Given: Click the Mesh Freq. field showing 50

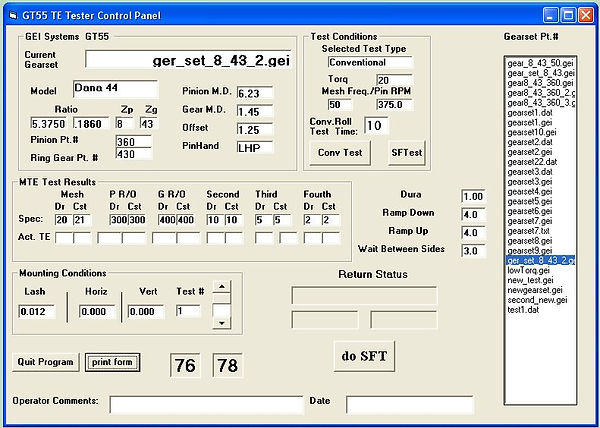Looking at the screenshot, I should pos(340,105).
